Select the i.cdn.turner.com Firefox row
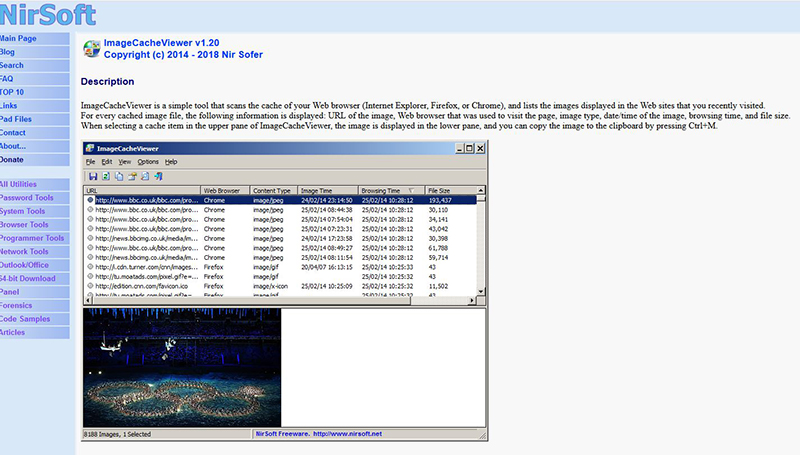 [x=281, y=267]
